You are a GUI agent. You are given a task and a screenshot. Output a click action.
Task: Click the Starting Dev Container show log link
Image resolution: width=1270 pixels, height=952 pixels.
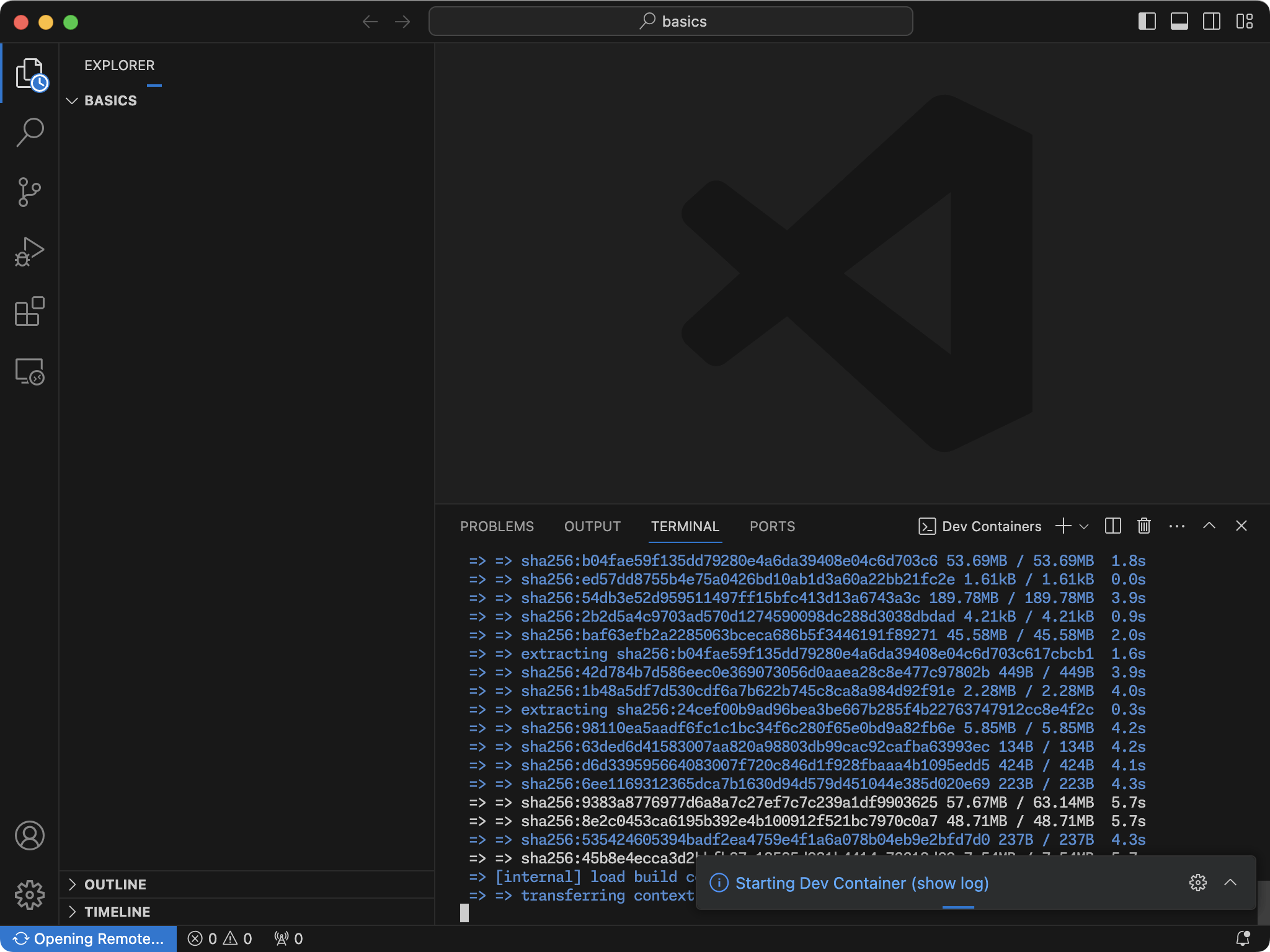[862, 883]
